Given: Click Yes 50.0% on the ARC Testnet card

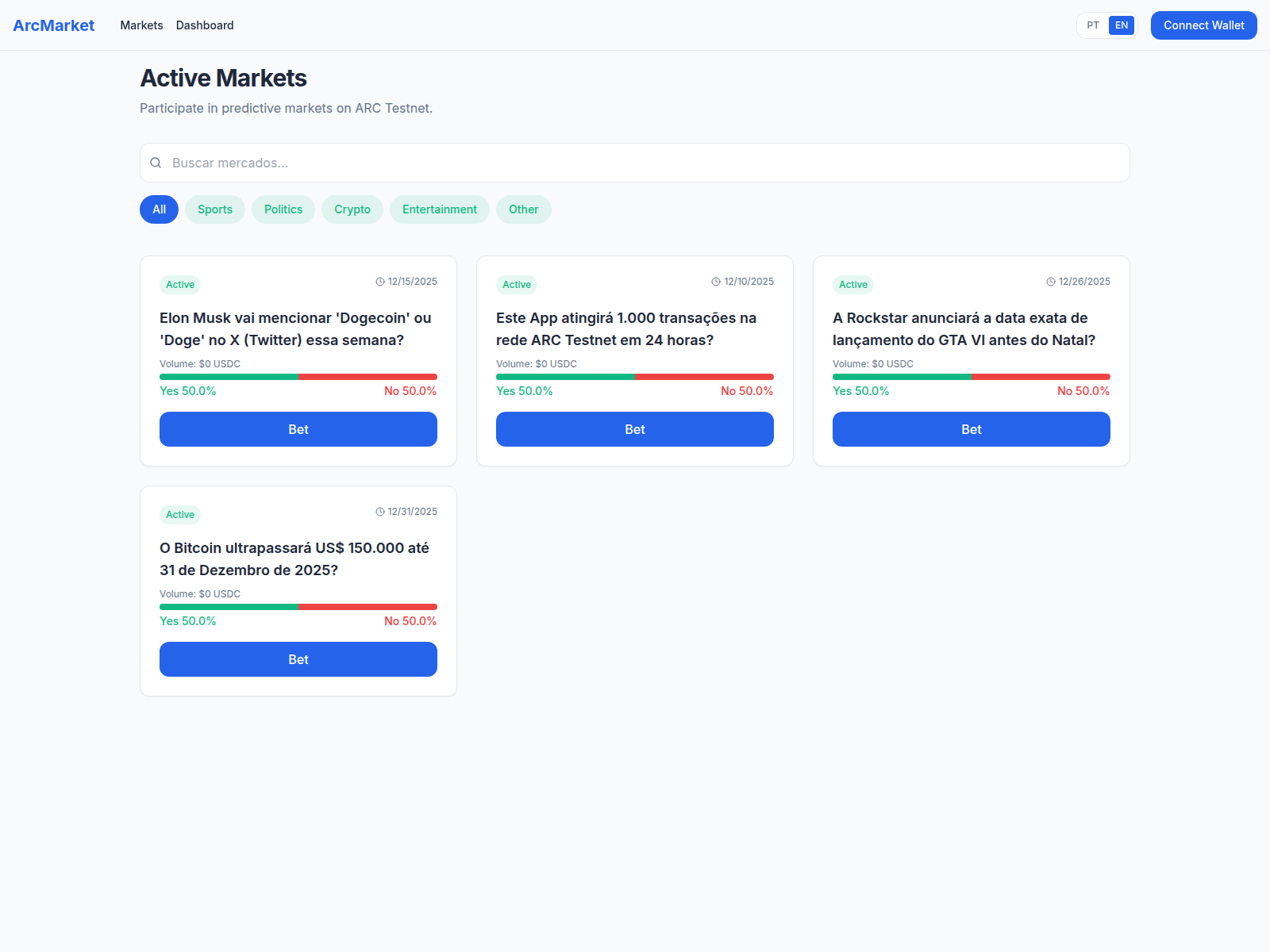Looking at the screenshot, I should pos(525,391).
